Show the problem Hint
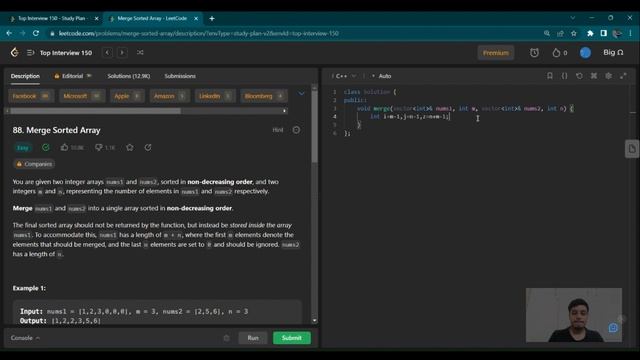Screen dimensions: 640x360 coord(278,130)
